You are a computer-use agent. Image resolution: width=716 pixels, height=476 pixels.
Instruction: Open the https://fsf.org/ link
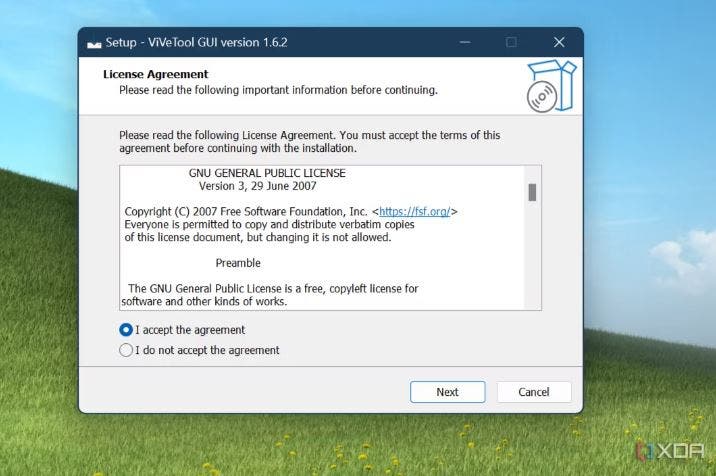tap(415, 212)
